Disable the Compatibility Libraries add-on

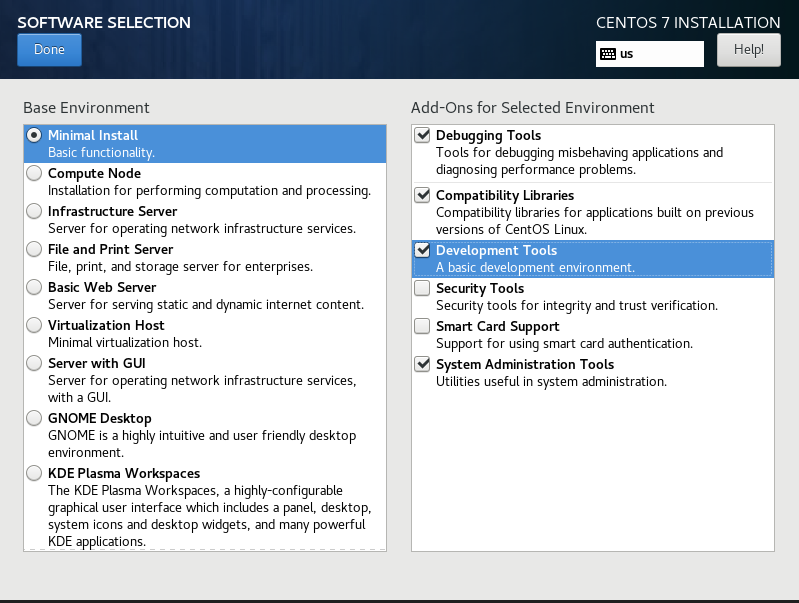point(422,195)
